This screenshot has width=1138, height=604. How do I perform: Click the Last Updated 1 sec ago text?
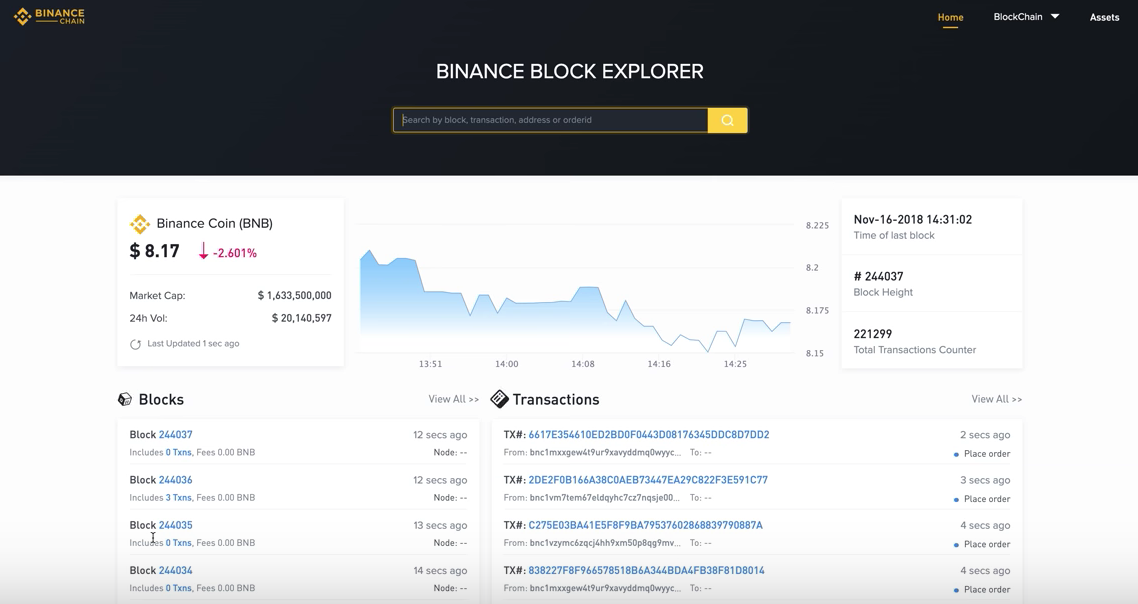coord(193,343)
